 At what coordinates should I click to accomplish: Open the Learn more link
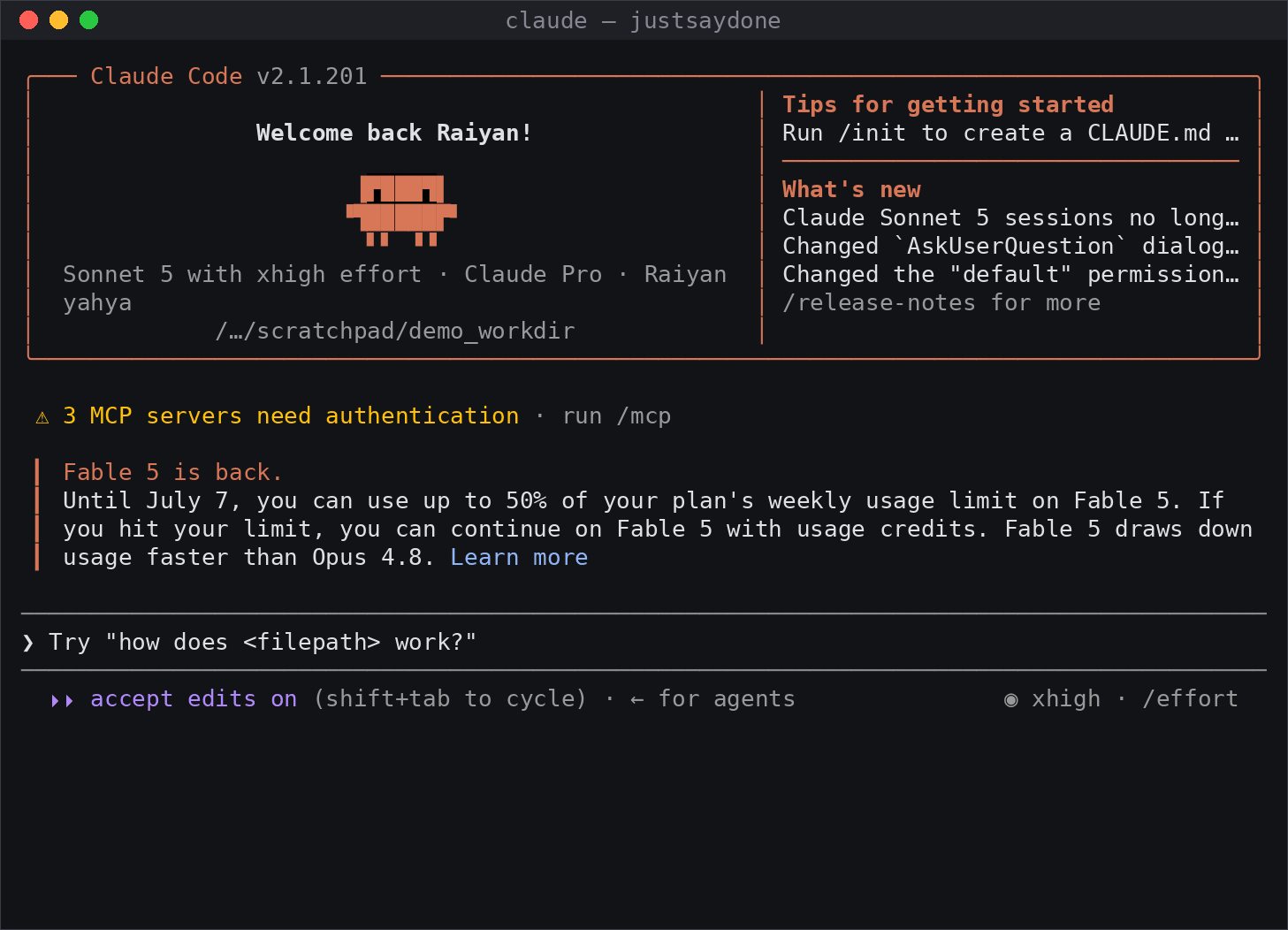(519, 558)
